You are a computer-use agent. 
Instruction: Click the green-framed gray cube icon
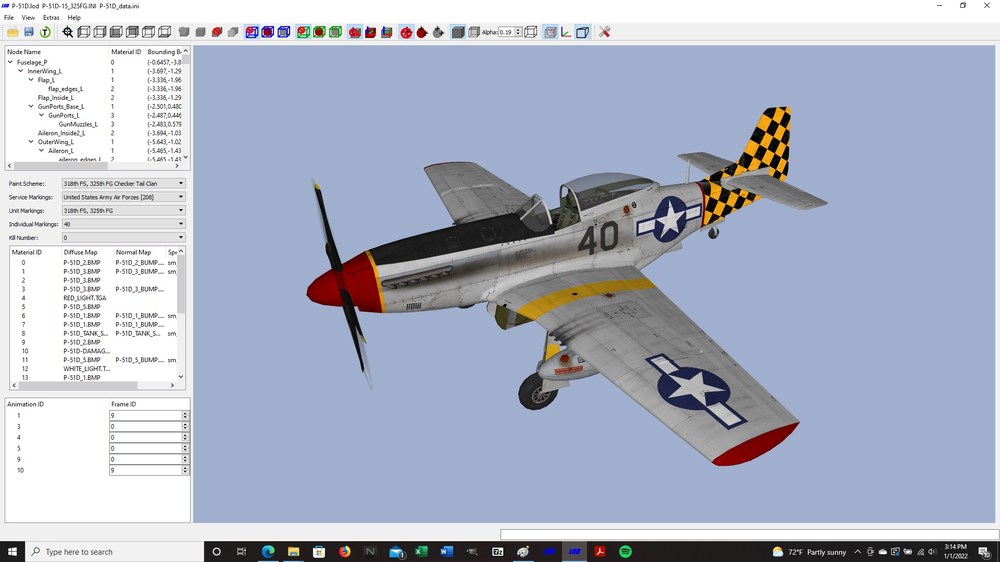tap(335, 32)
